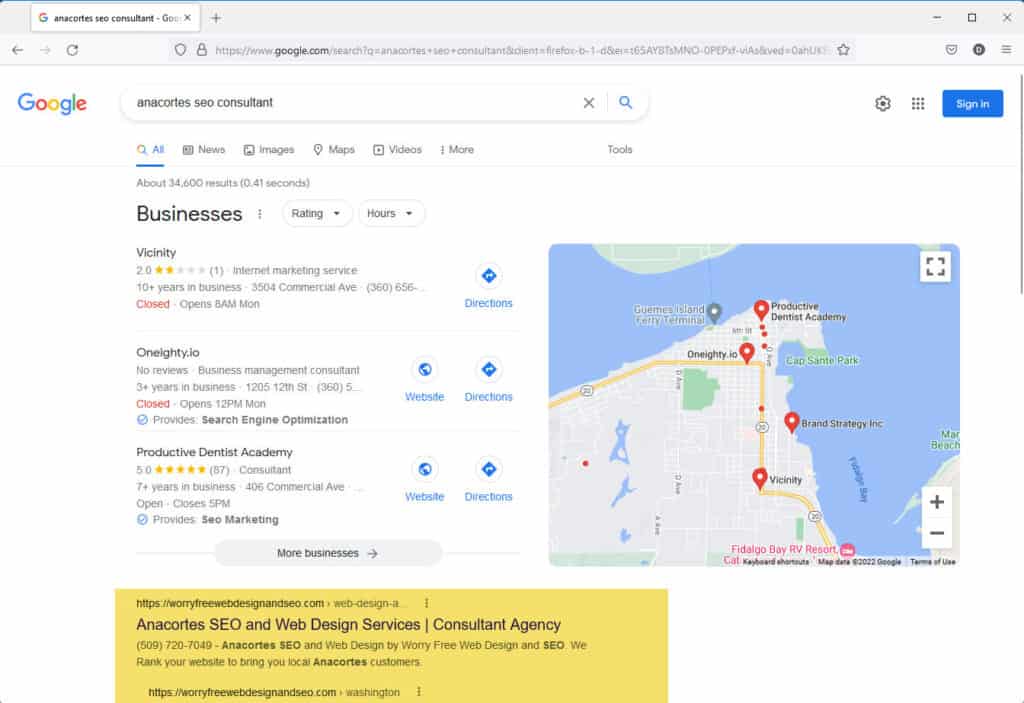Open Anacortes SEO and Web Design Services result
1024x703 pixels.
348,625
